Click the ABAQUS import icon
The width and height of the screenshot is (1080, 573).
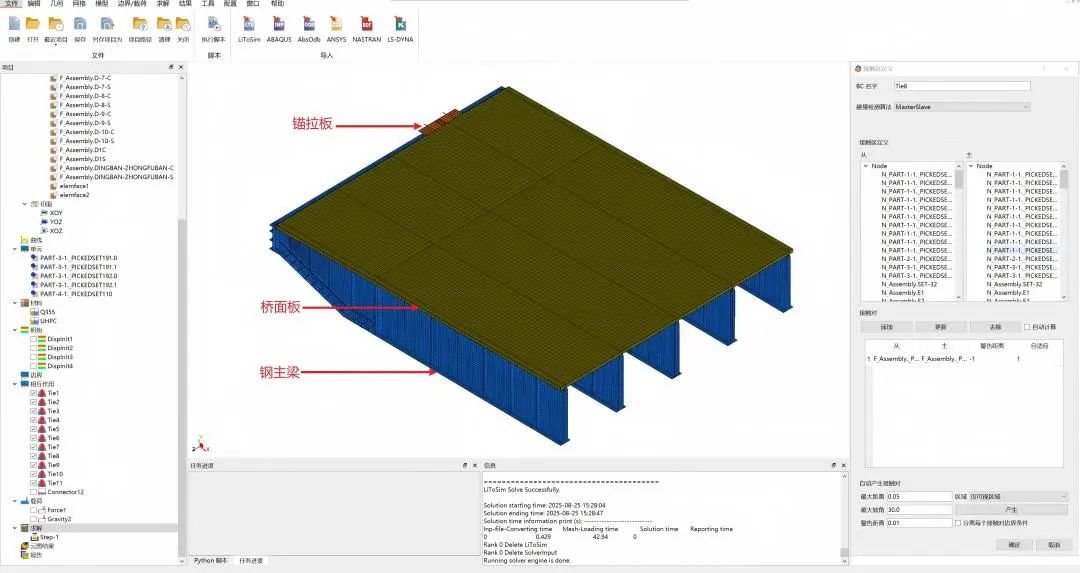click(x=279, y=24)
